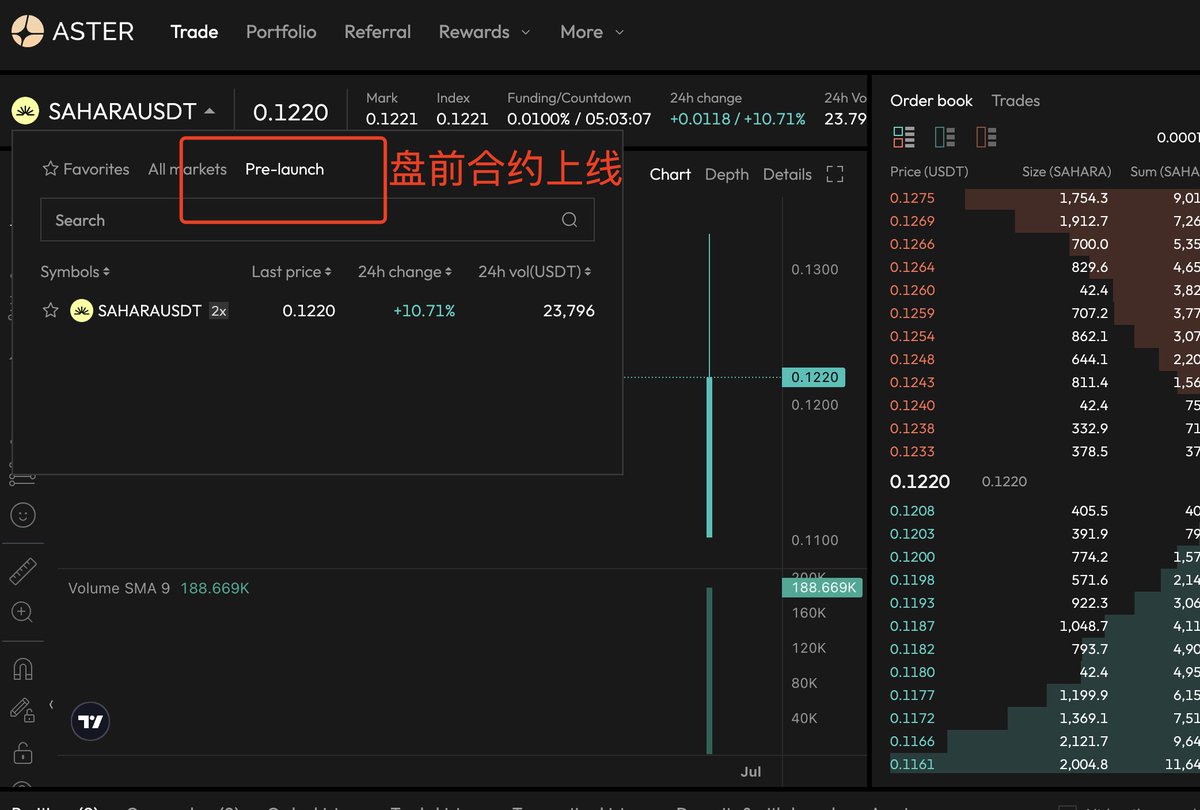
Task: Click the market Search input field
Action: coord(317,220)
